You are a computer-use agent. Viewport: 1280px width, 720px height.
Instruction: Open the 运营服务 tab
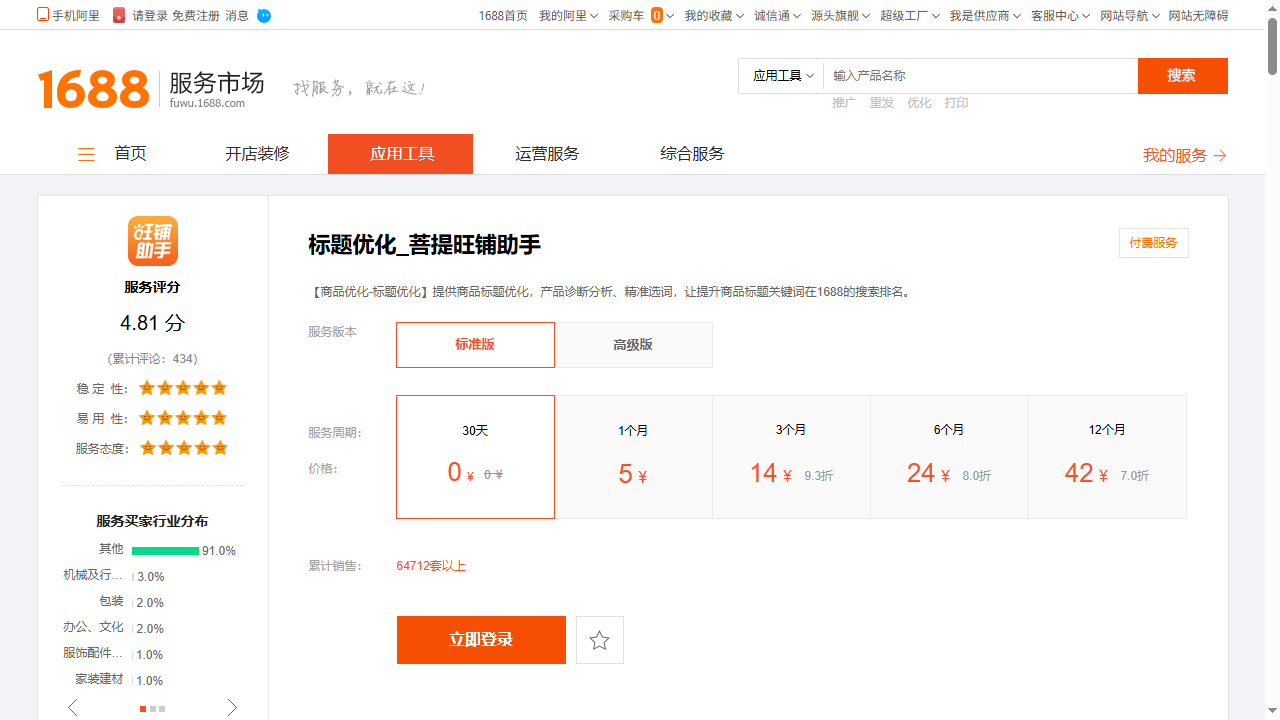click(547, 154)
